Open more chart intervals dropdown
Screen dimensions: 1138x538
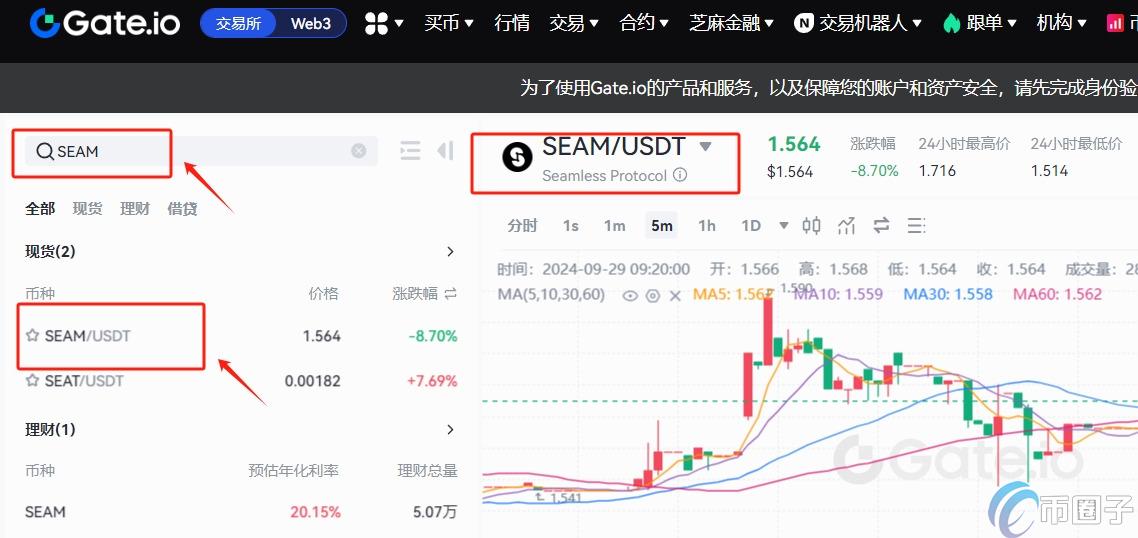tap(784, 226)
